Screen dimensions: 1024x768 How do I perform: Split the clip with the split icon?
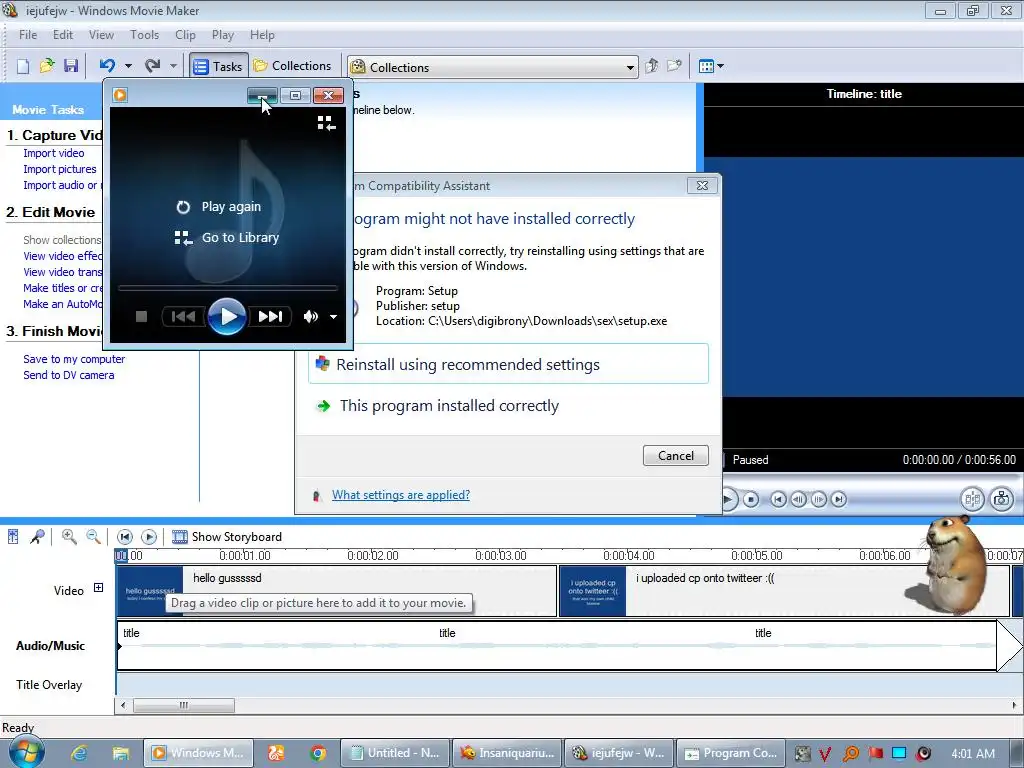[972, 500]
